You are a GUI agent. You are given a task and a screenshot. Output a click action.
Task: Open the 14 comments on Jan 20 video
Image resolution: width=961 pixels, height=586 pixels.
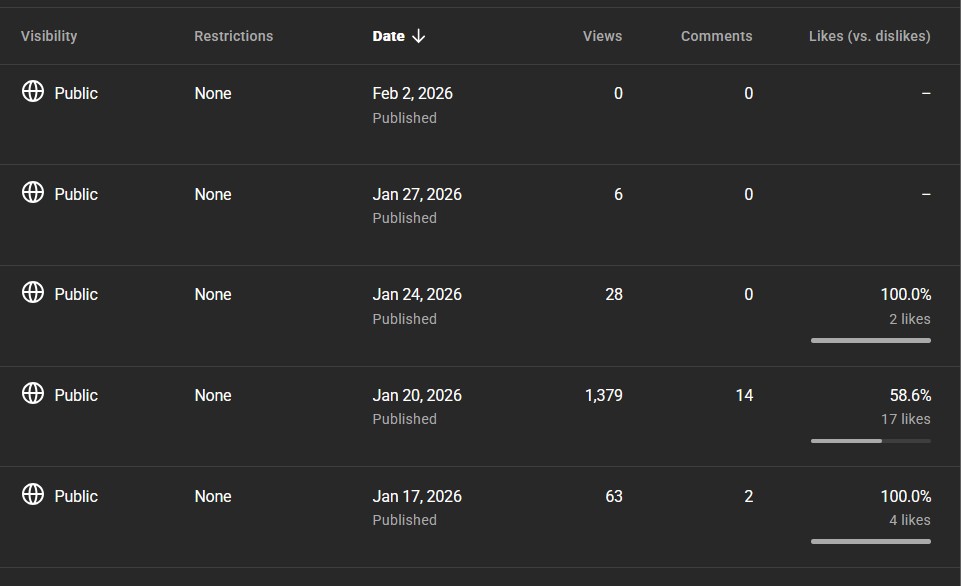coord(744,395)
